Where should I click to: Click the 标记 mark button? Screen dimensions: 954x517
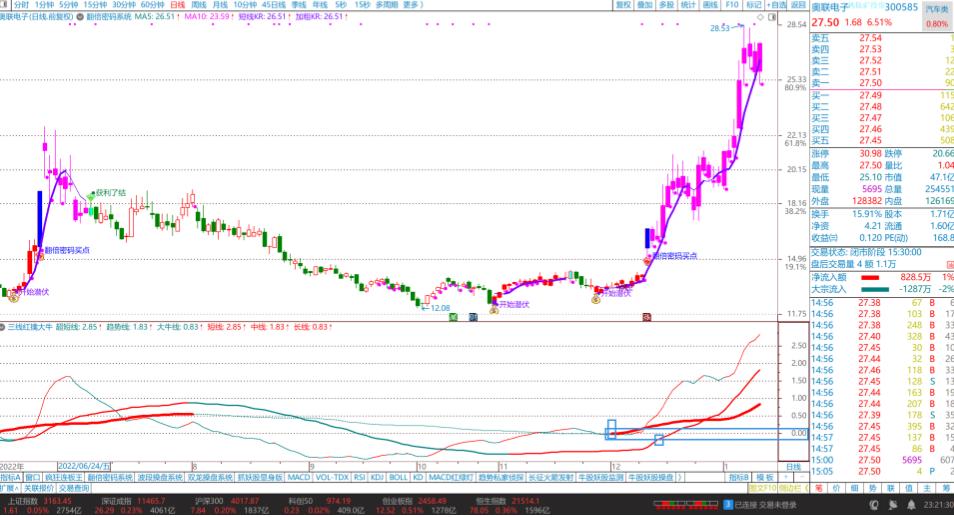[754, 5]
